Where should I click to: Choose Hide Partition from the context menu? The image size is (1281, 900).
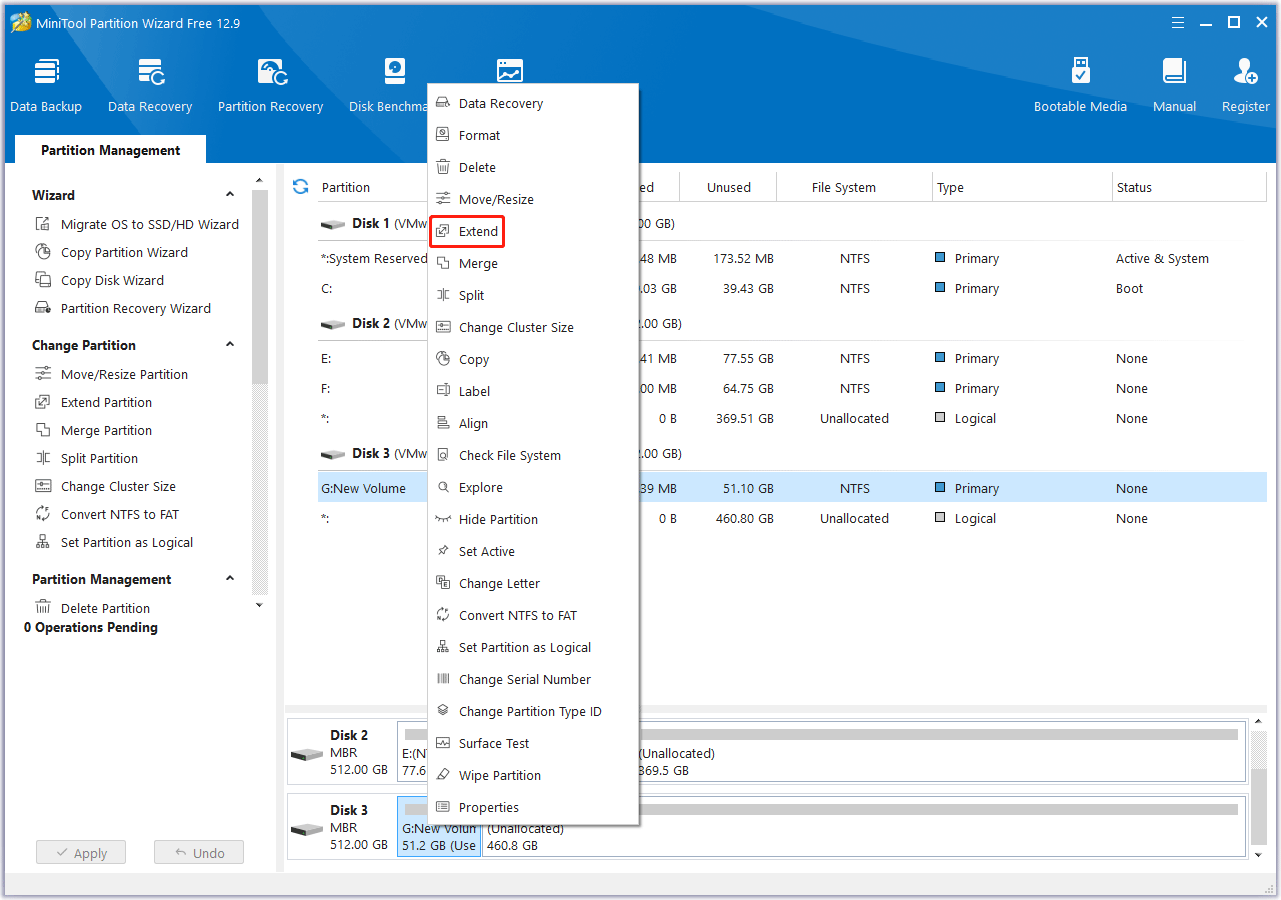[x=533, y=519]
